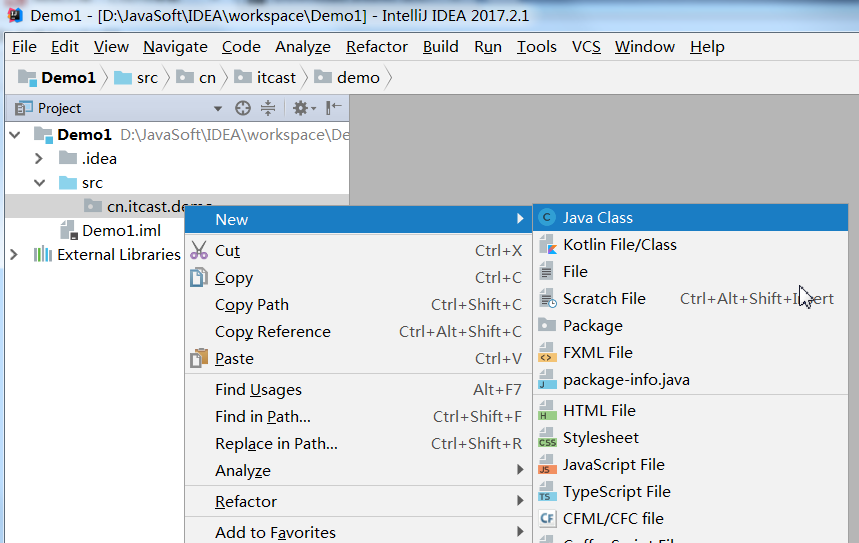Click the JavaScript File icon

tap(547, 465)
